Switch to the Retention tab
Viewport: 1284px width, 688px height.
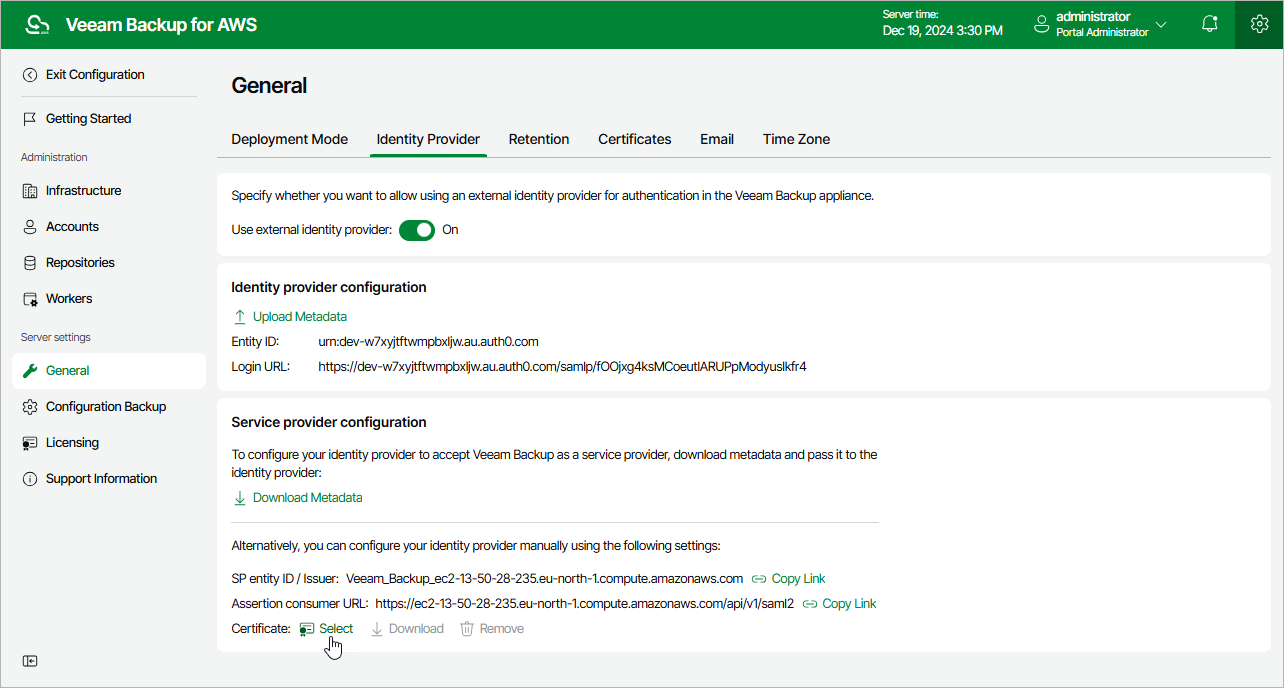point(539,139)
